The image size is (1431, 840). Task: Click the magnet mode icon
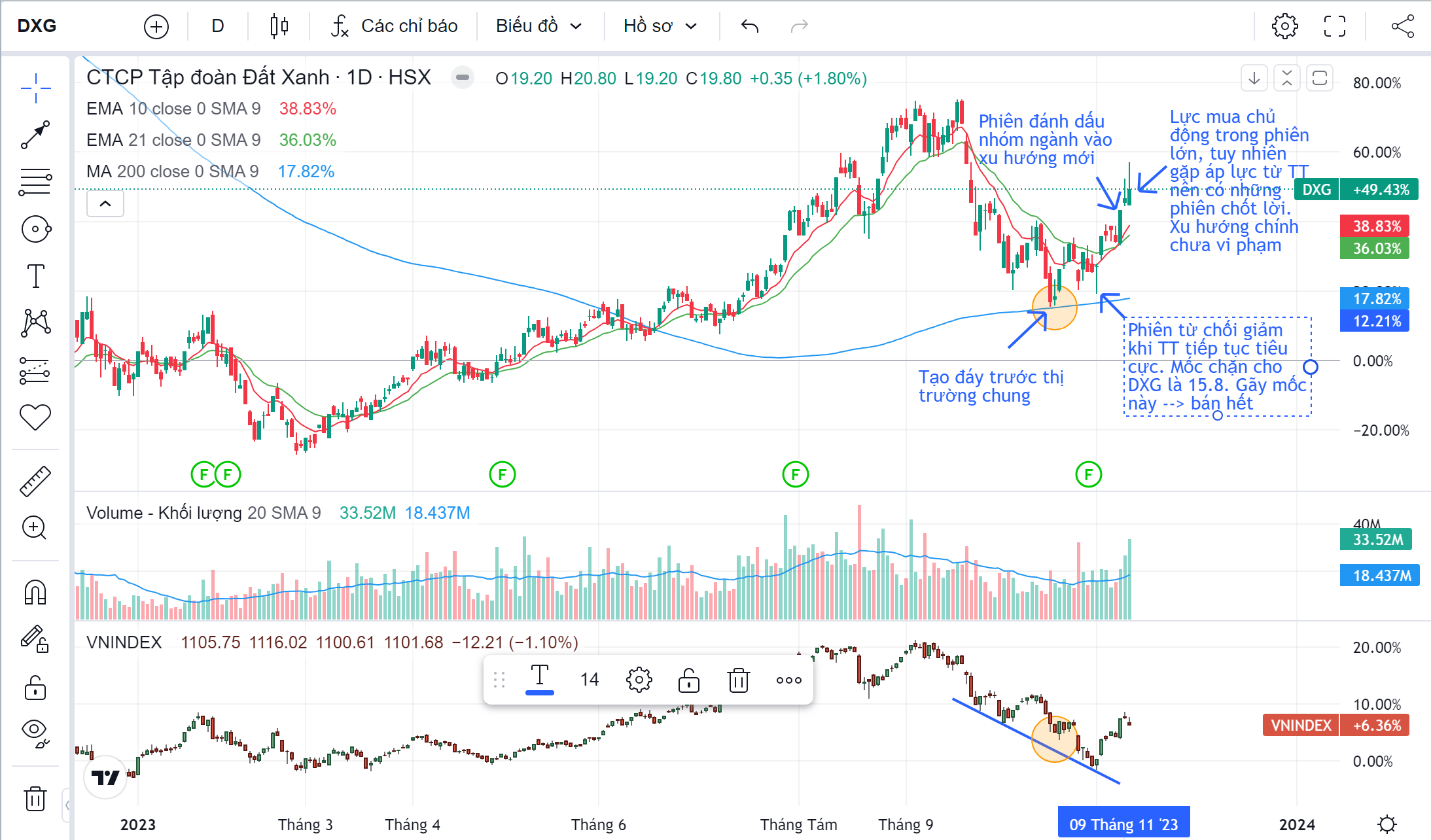click(35, 593)
